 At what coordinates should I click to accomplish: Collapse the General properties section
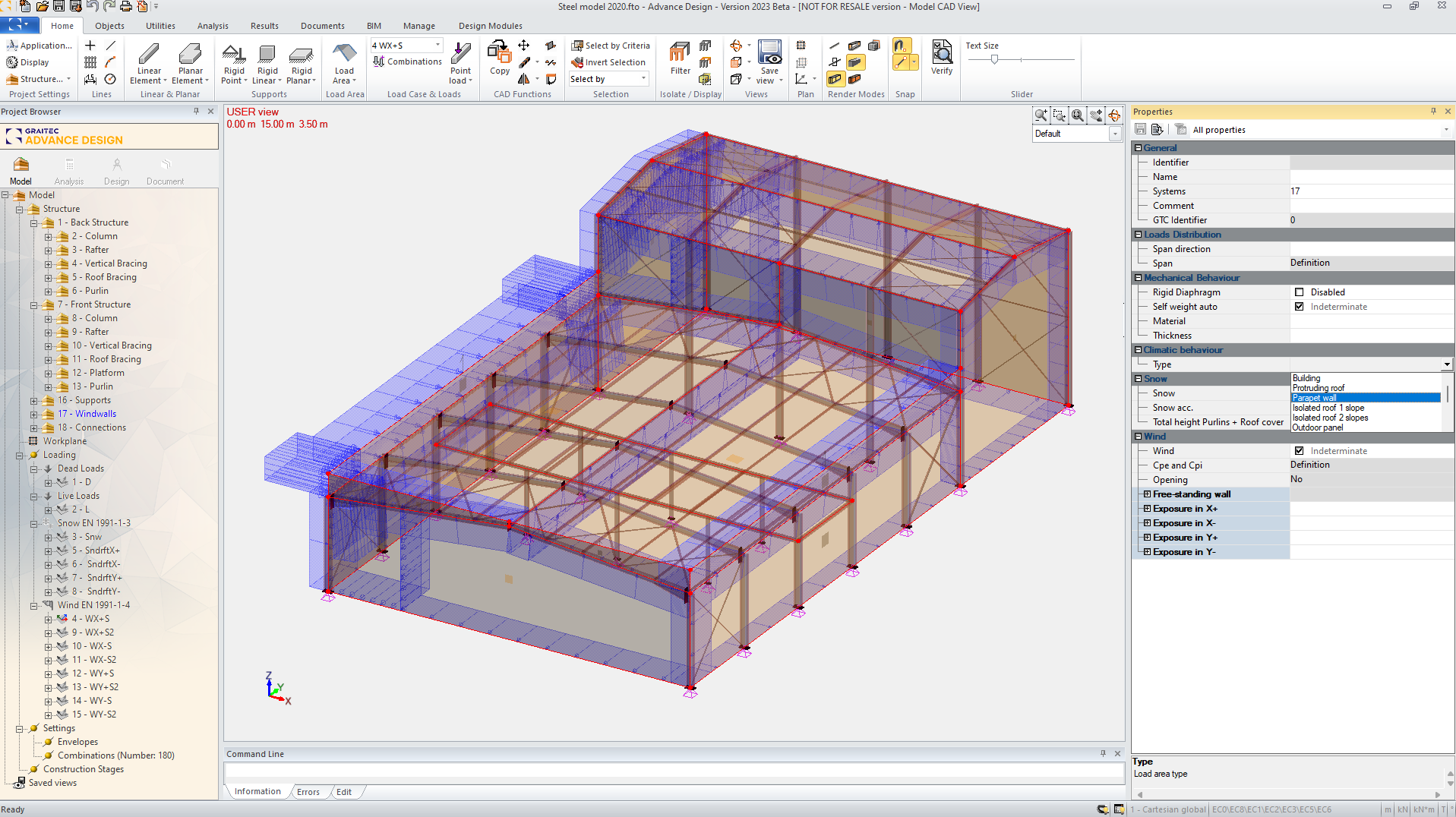1138,148
